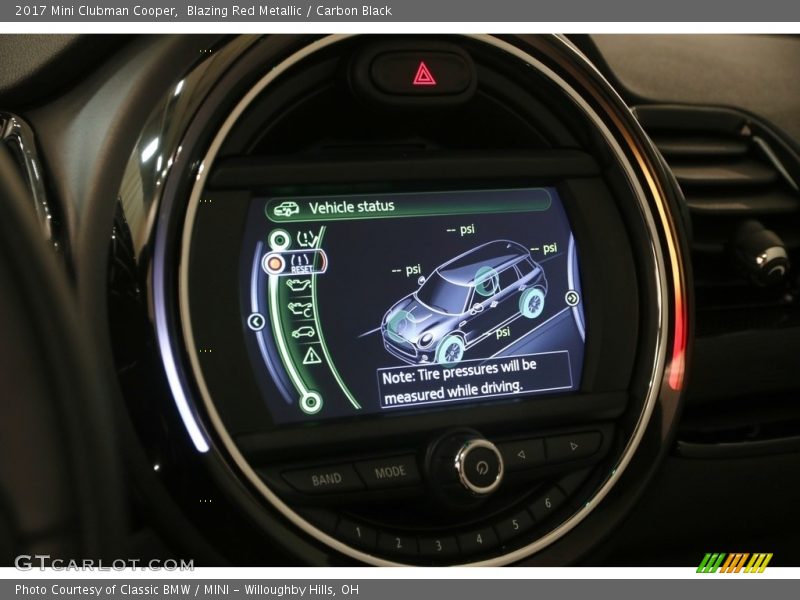800x600 pixels.
Task: Tap the red hazard warning triangle button
Action: (423, 74)
